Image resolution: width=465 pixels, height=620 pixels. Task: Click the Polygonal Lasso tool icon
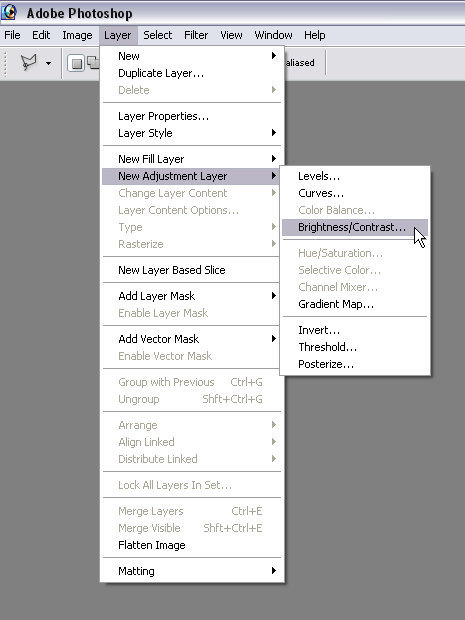(x=28, y=62)
